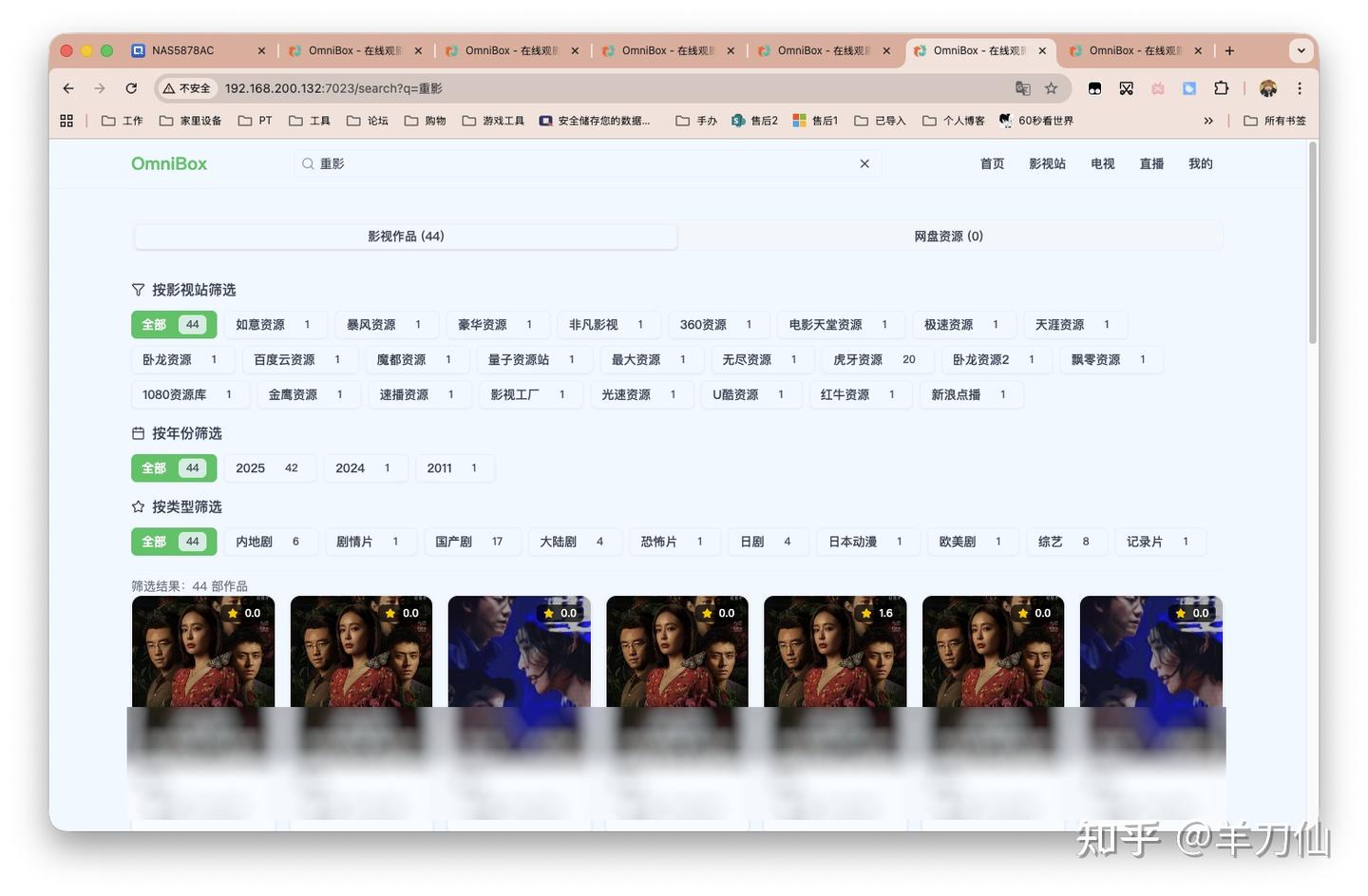The height and width of the screenshot is (896, 1368).
Task: Switch to the 网盘资源 (0) tab
Action: [x=948, y=237]
